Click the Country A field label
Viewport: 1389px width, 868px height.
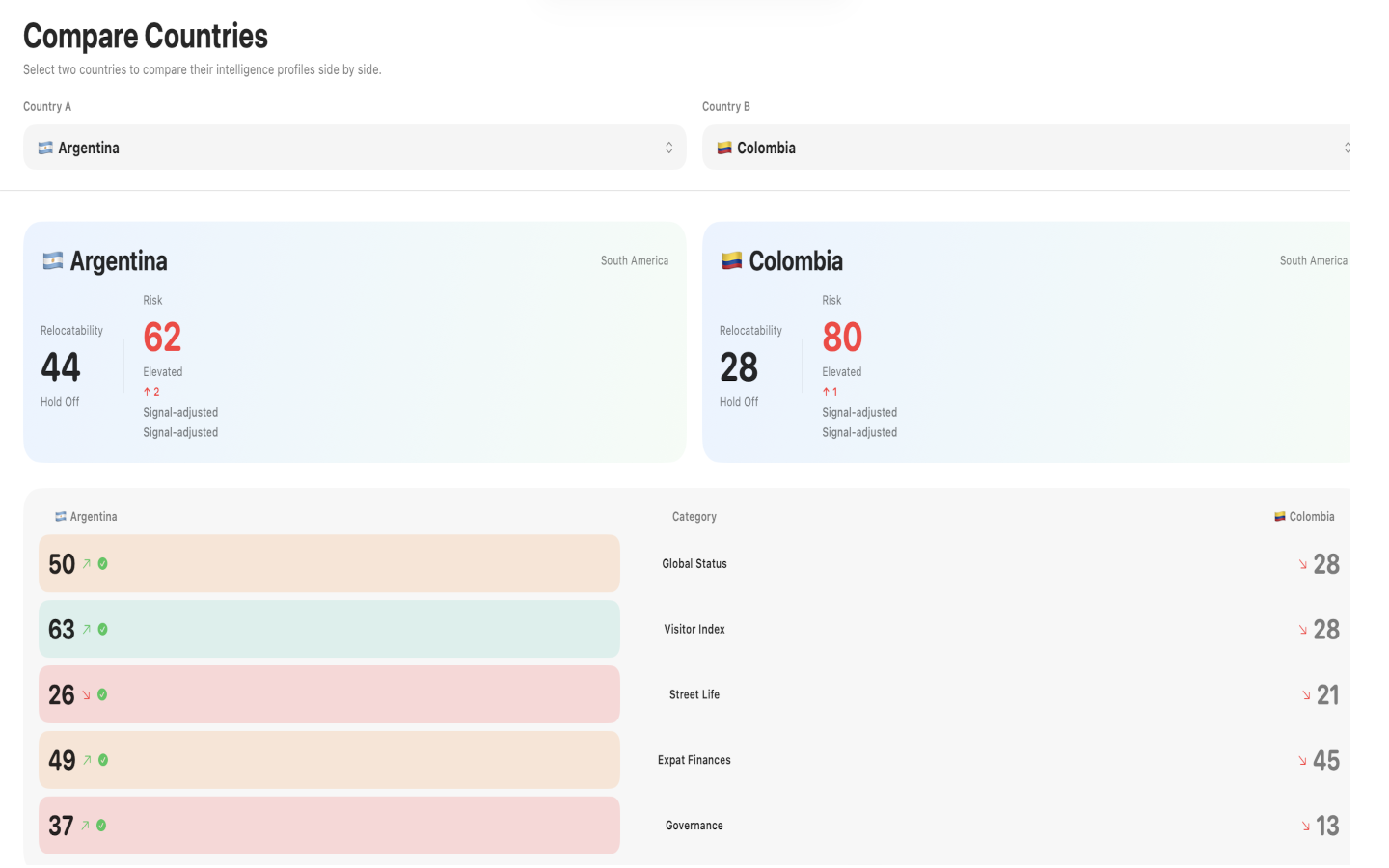pyautogui.click(x=47, y=107)
